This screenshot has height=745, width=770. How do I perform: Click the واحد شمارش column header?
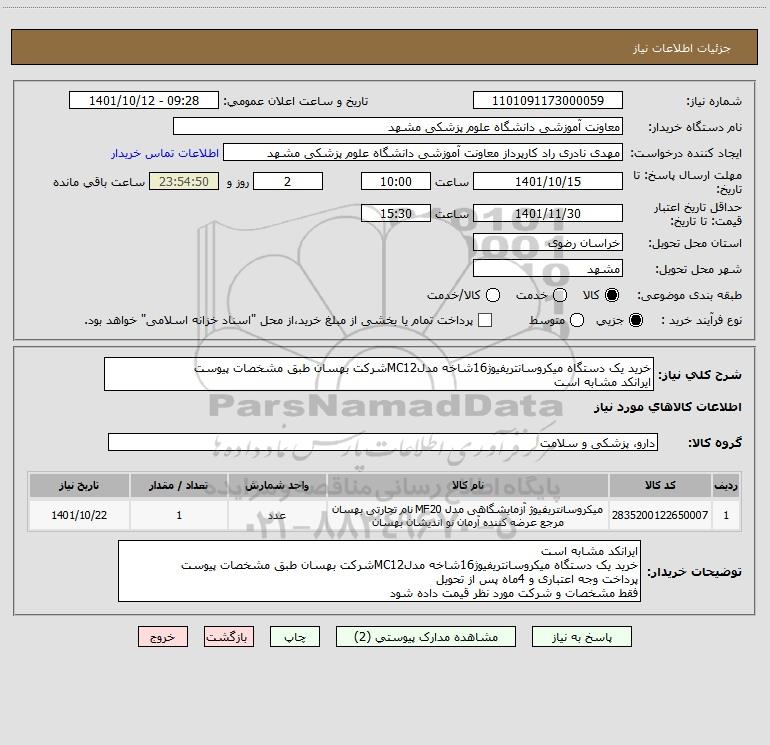click(x=277, y=485)
